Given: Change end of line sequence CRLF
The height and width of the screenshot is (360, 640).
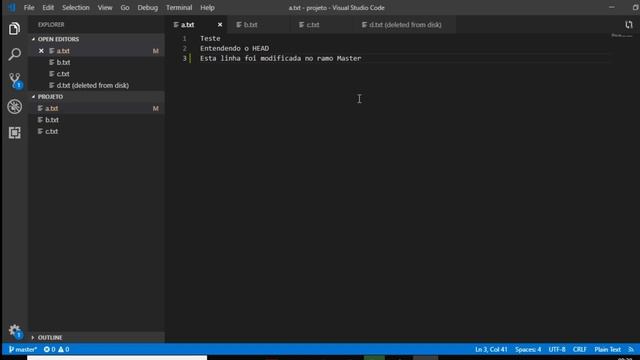Looking at the screenshot, I should (x=580, y=349).
